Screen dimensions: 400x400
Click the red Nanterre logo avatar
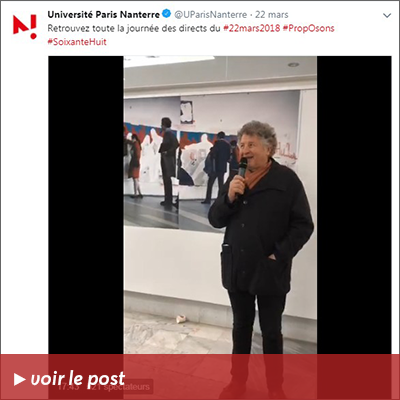pyautogui.click(x=25, y=27)
